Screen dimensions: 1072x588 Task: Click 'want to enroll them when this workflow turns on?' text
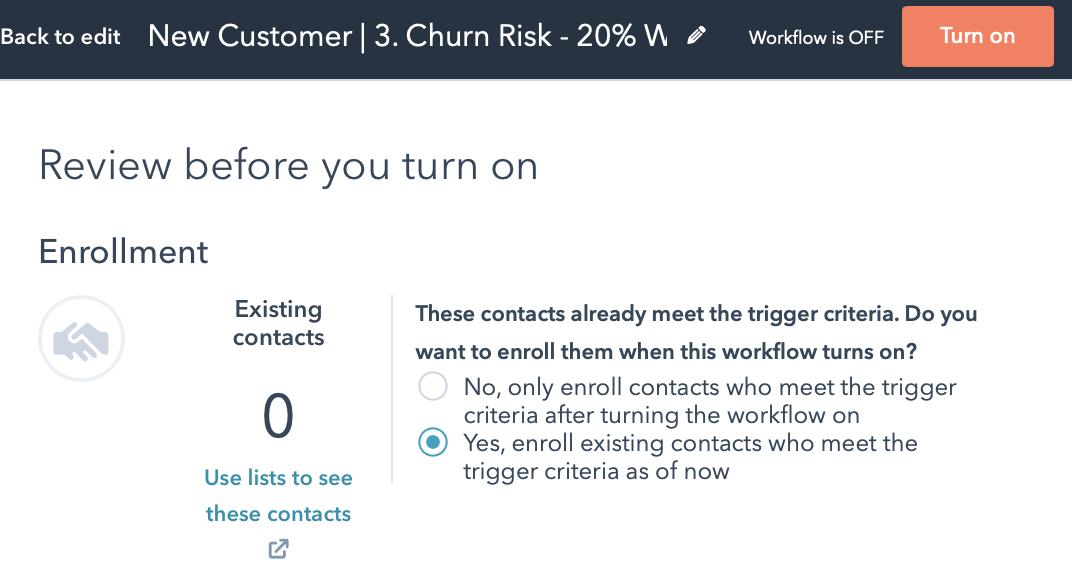(x=666, y=352)
